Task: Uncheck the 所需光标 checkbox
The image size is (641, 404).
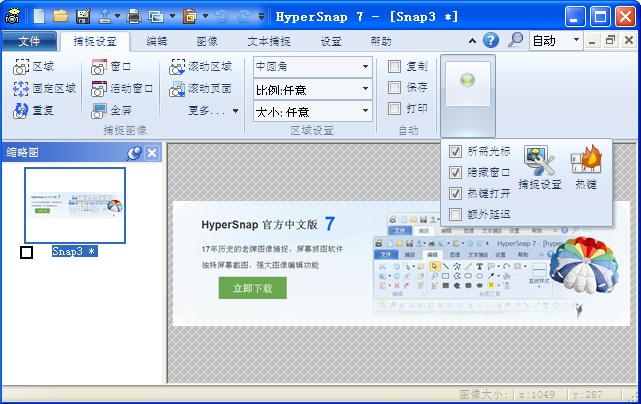Action: coord(455,151)
